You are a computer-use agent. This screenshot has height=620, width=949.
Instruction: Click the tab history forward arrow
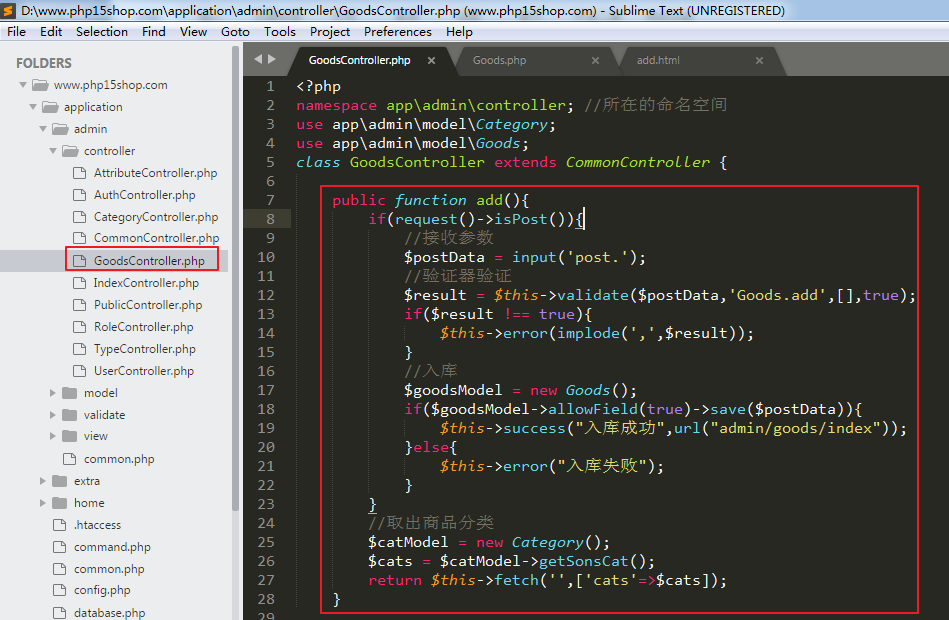tap(272, 60)
